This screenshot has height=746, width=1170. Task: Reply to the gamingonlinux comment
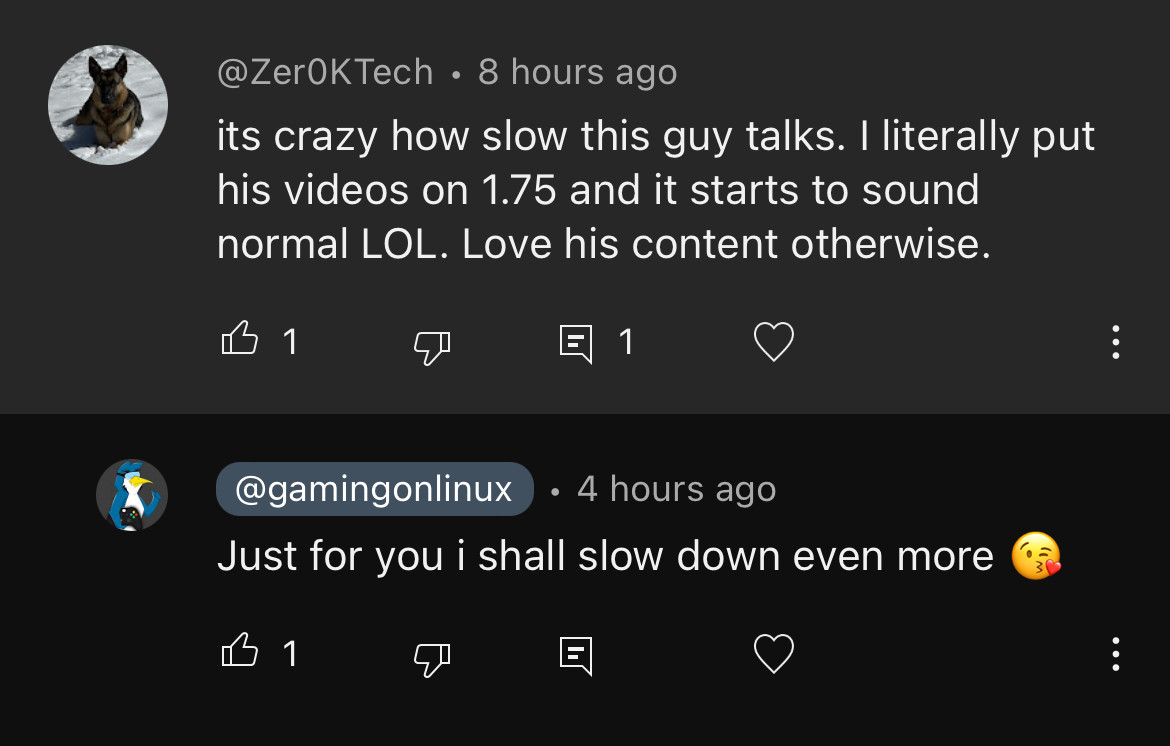575,654
